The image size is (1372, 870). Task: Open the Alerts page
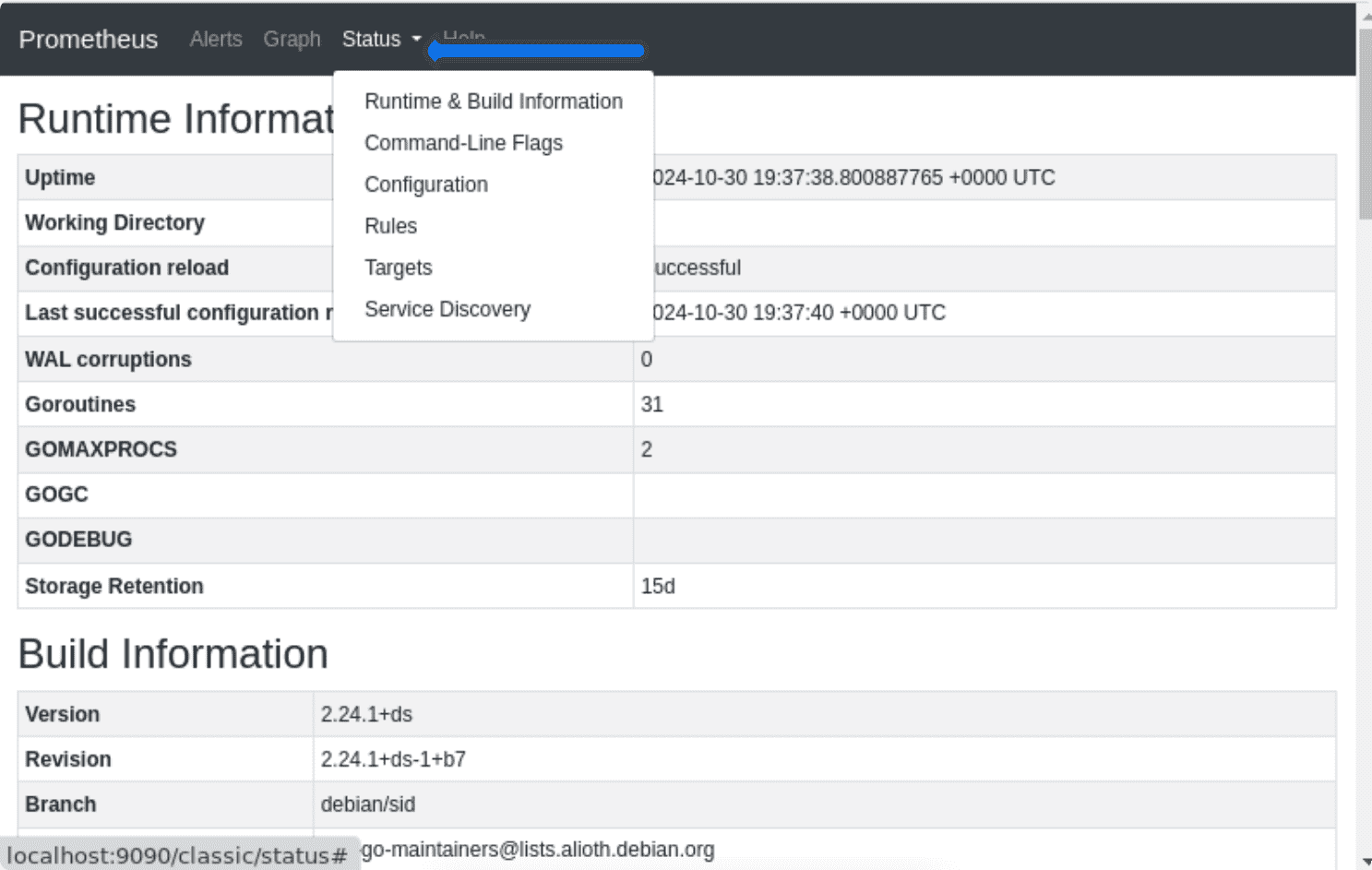215,40
